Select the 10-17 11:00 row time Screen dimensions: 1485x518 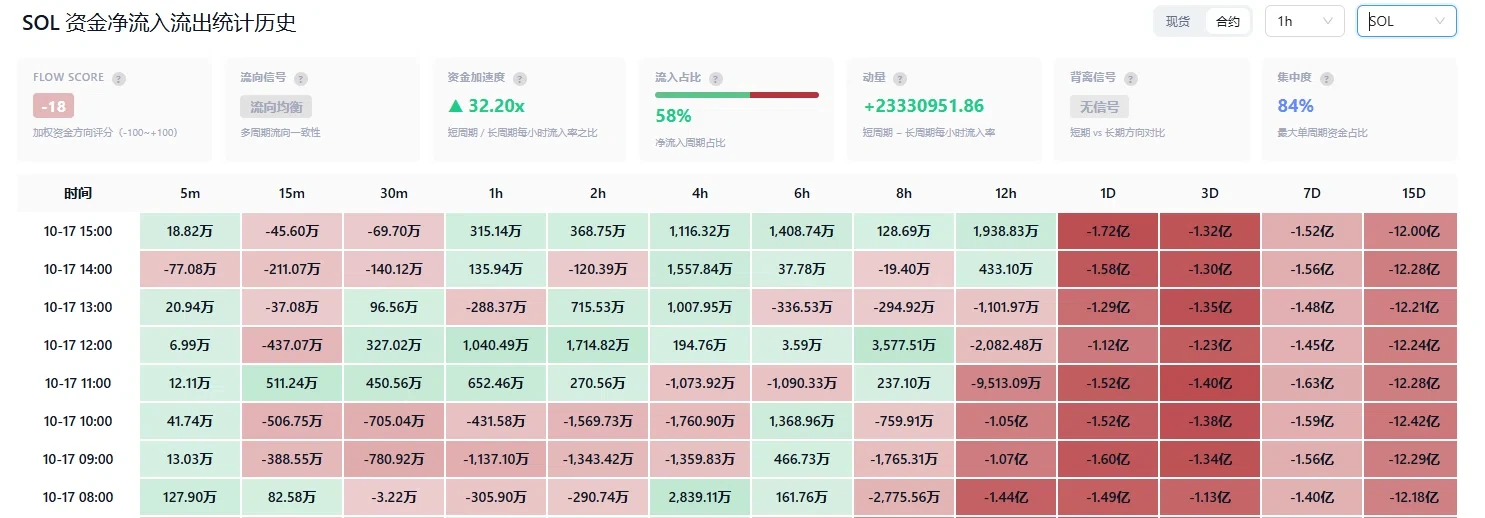(78, 383)
